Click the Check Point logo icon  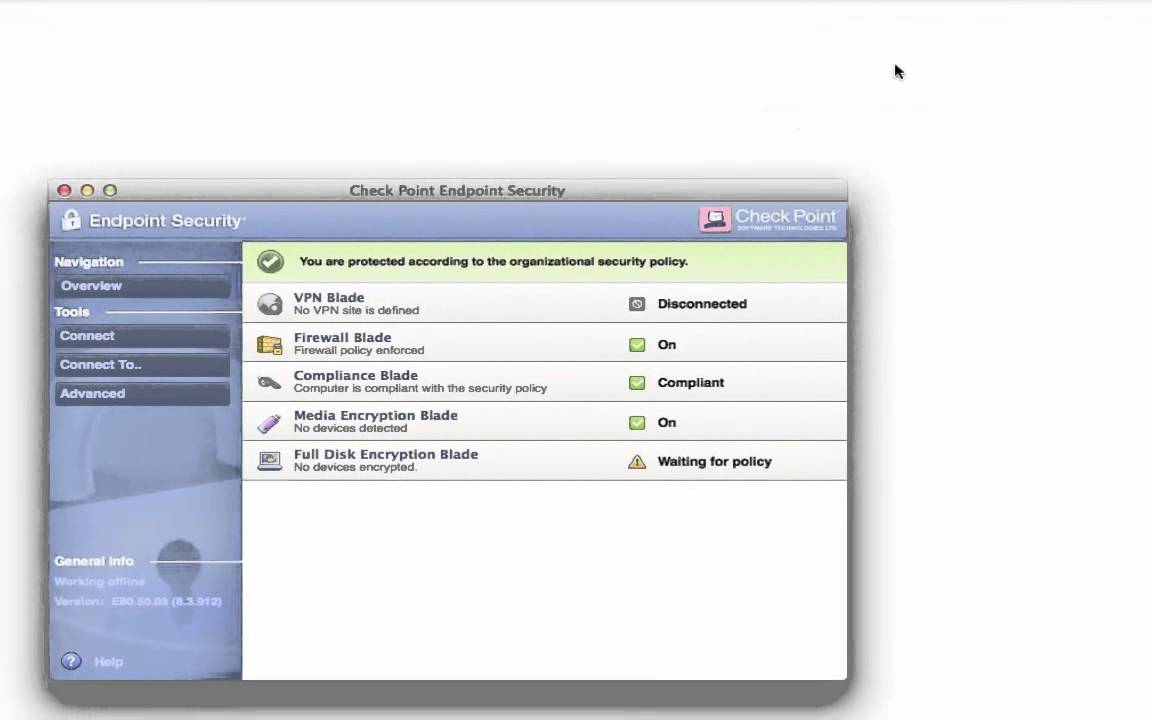(x=715, y=219)
